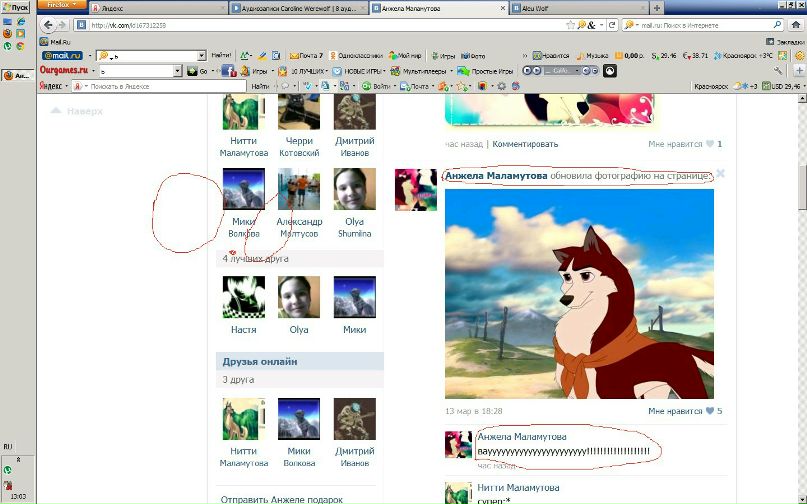Click the @mail.ru logo button
Viewport: 807px width, 504px height.
tap(62, 56)
